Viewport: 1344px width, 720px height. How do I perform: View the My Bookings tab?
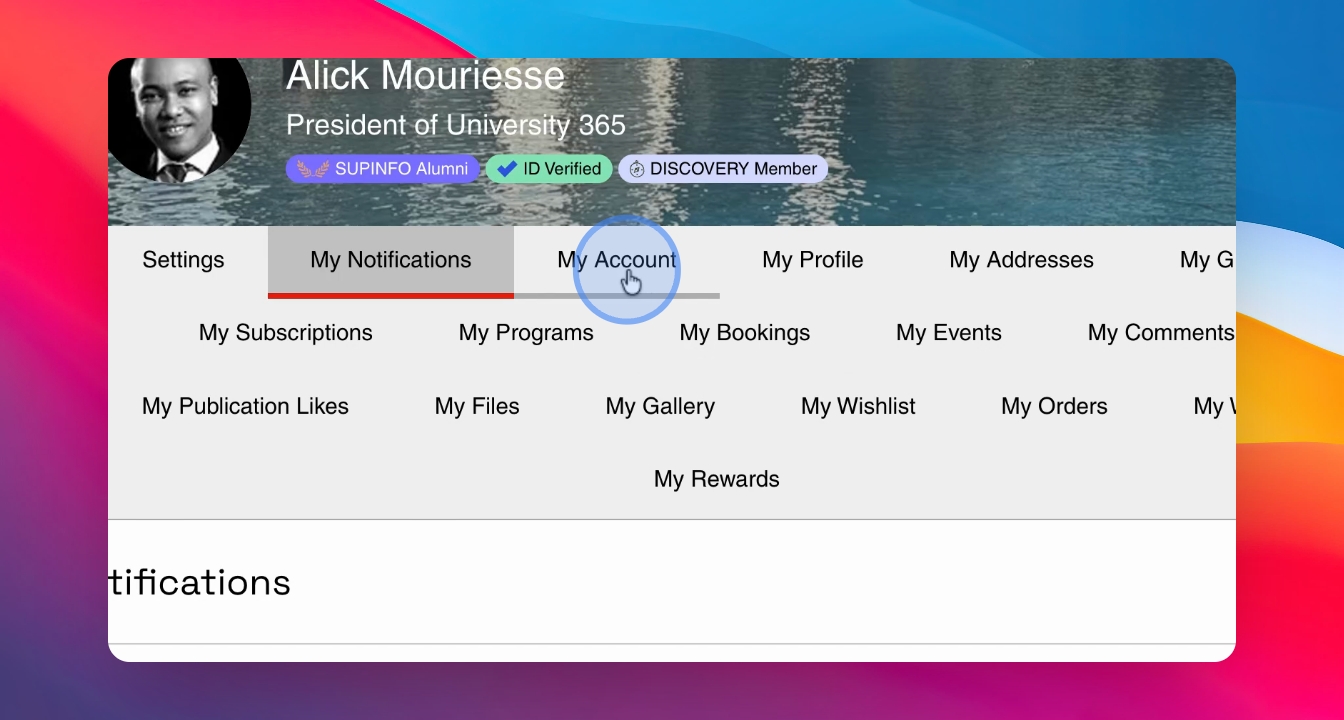[745, 333]
